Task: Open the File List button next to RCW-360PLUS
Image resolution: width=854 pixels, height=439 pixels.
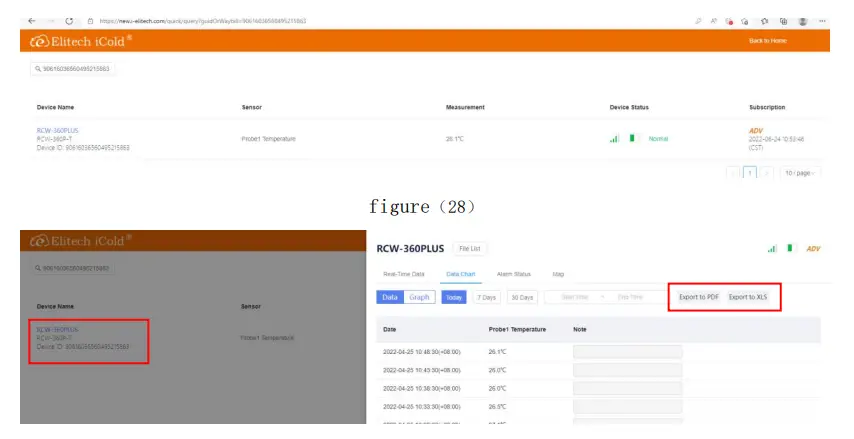Action: (x=469, y=248)
